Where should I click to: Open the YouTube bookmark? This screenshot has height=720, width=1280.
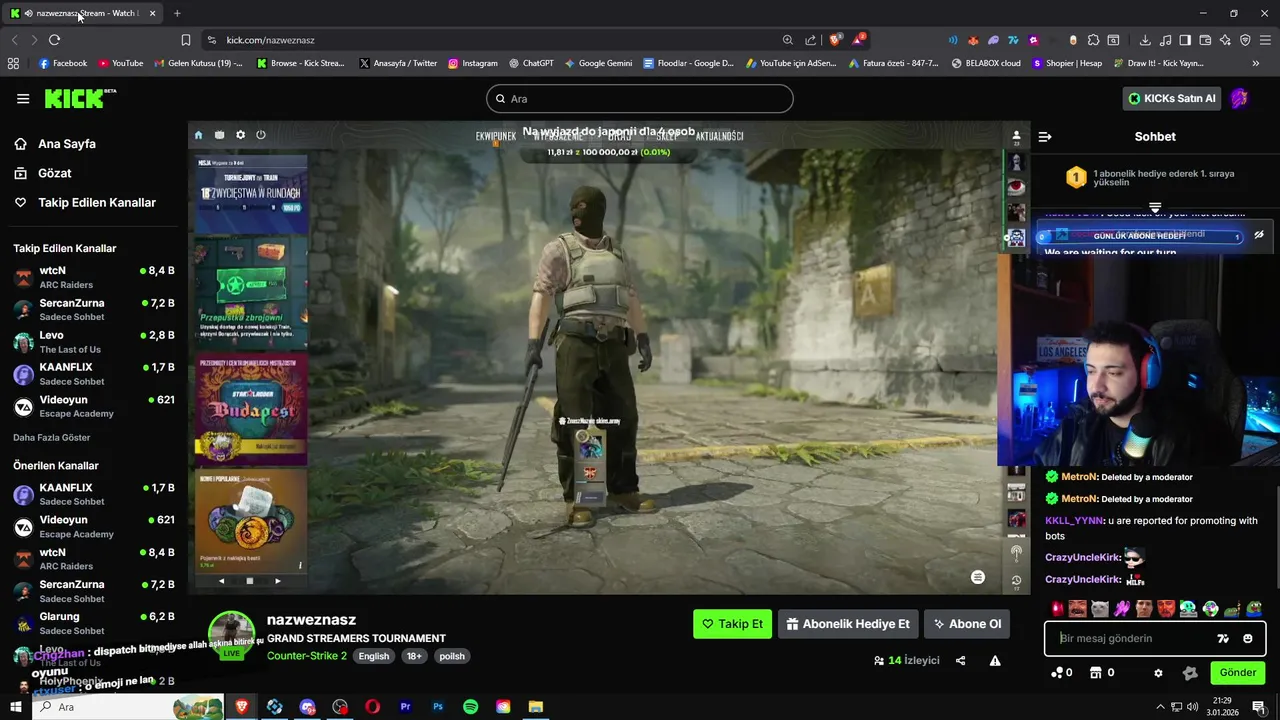(120, 63)
